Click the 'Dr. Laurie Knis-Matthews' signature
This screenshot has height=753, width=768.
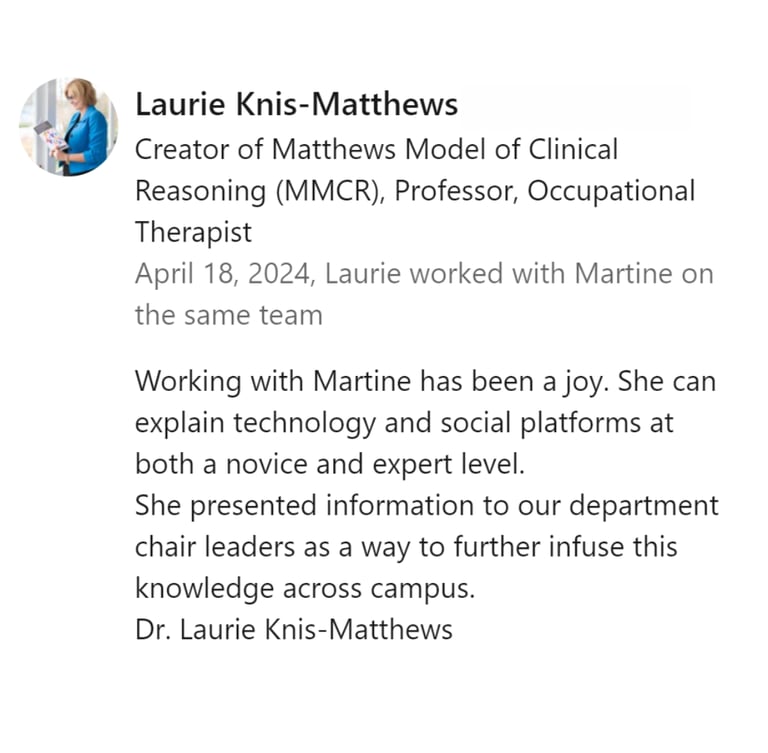pos(294,629)
